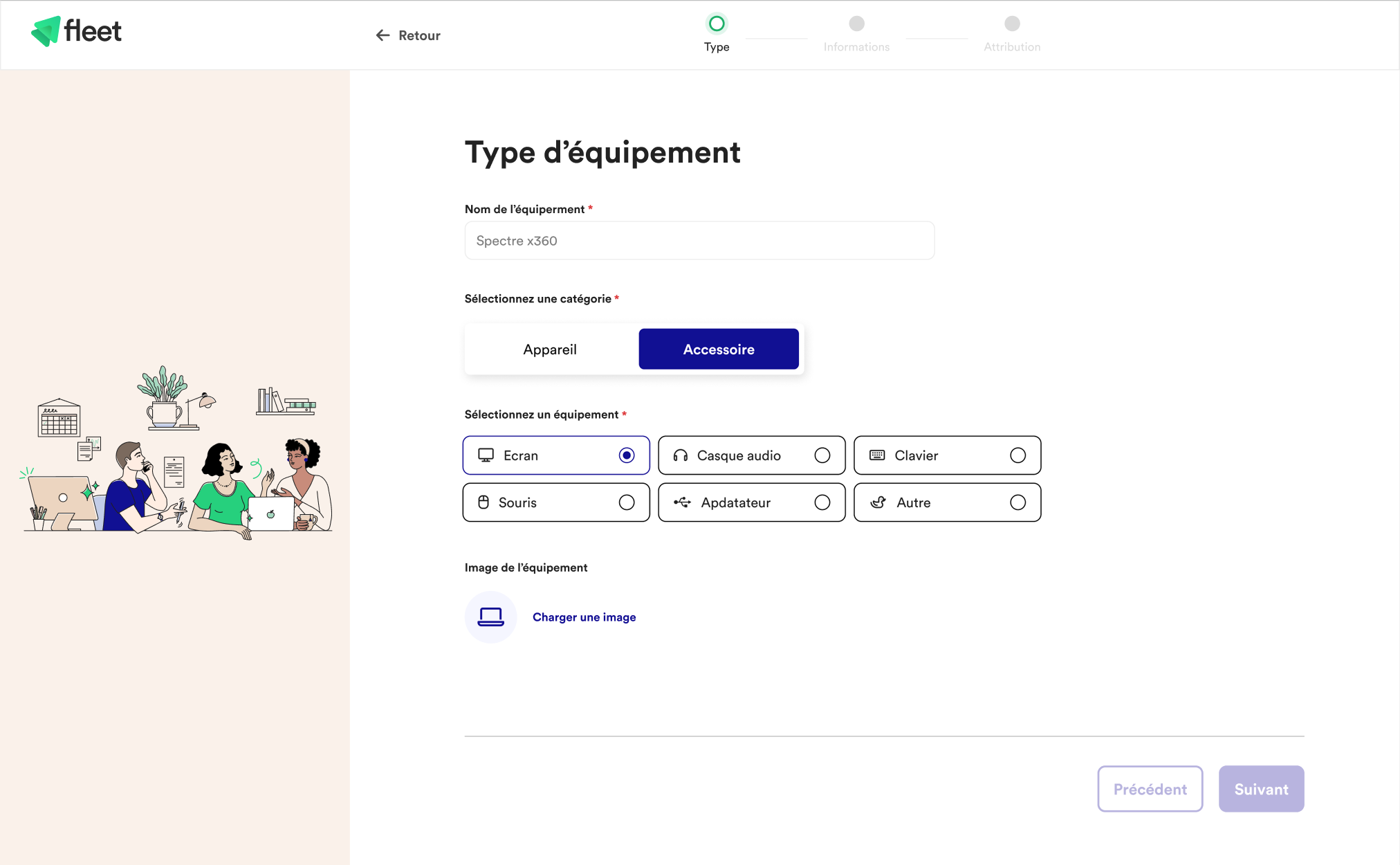Click the Souris mouse icon
The image size is (1400, 865).
(x=484, y=501)
